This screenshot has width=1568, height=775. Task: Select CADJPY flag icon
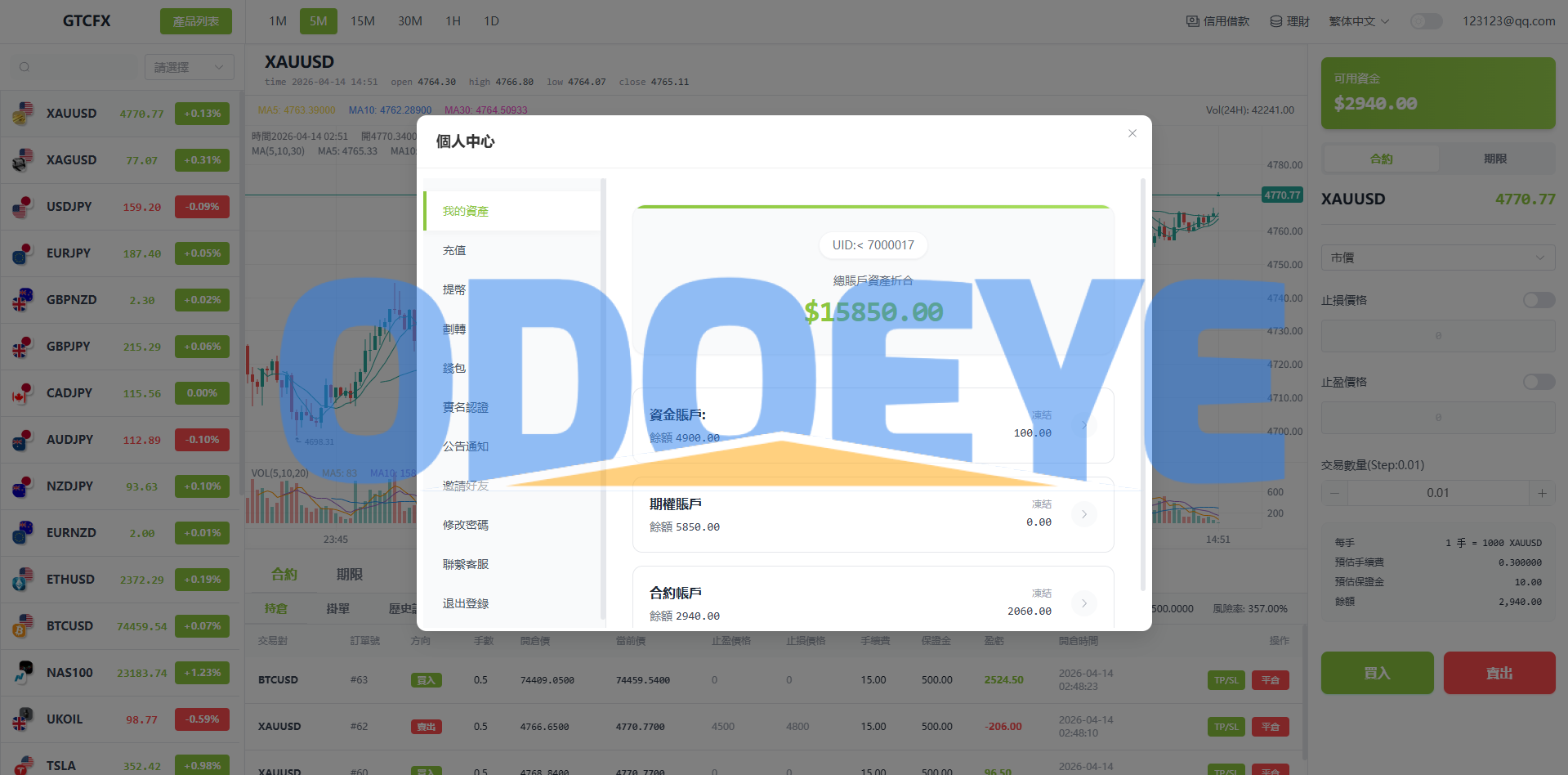(x=23, y=393)
